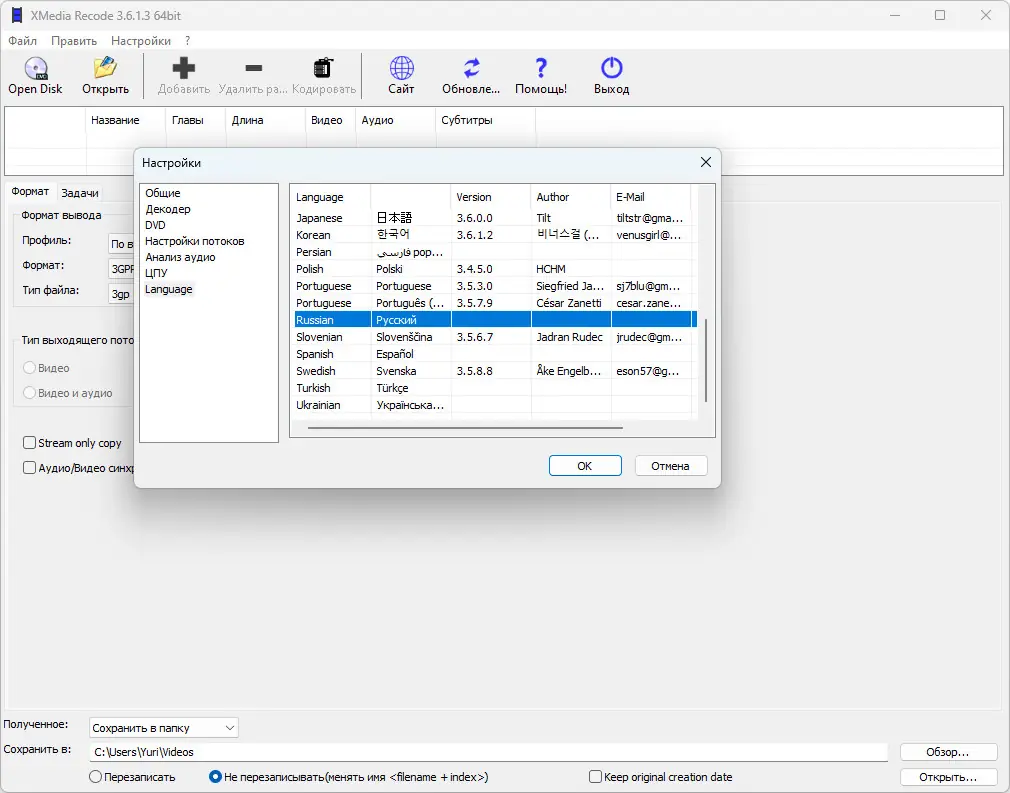Viewport: 1010px width, 793px height.
Task: Select ЦПУ in settings list
Action: click(x=157, y=273)
